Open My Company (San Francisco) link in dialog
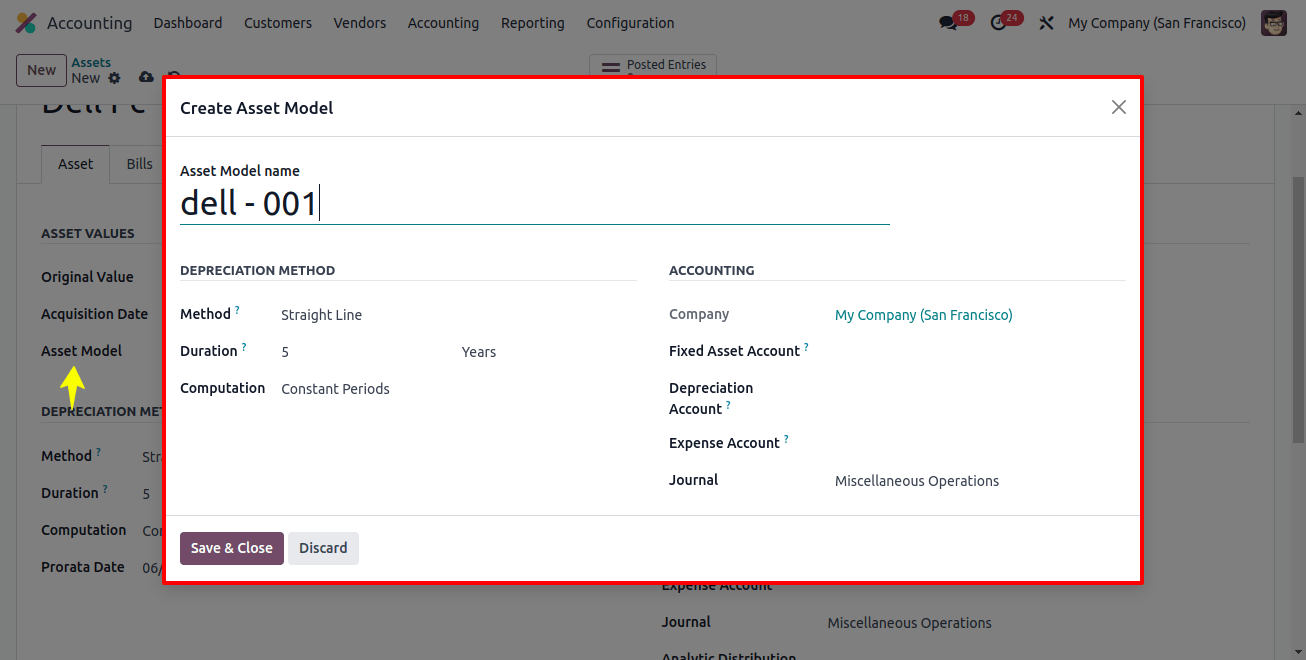Screen dimensions: 1306x660 (x=924, y=315)
